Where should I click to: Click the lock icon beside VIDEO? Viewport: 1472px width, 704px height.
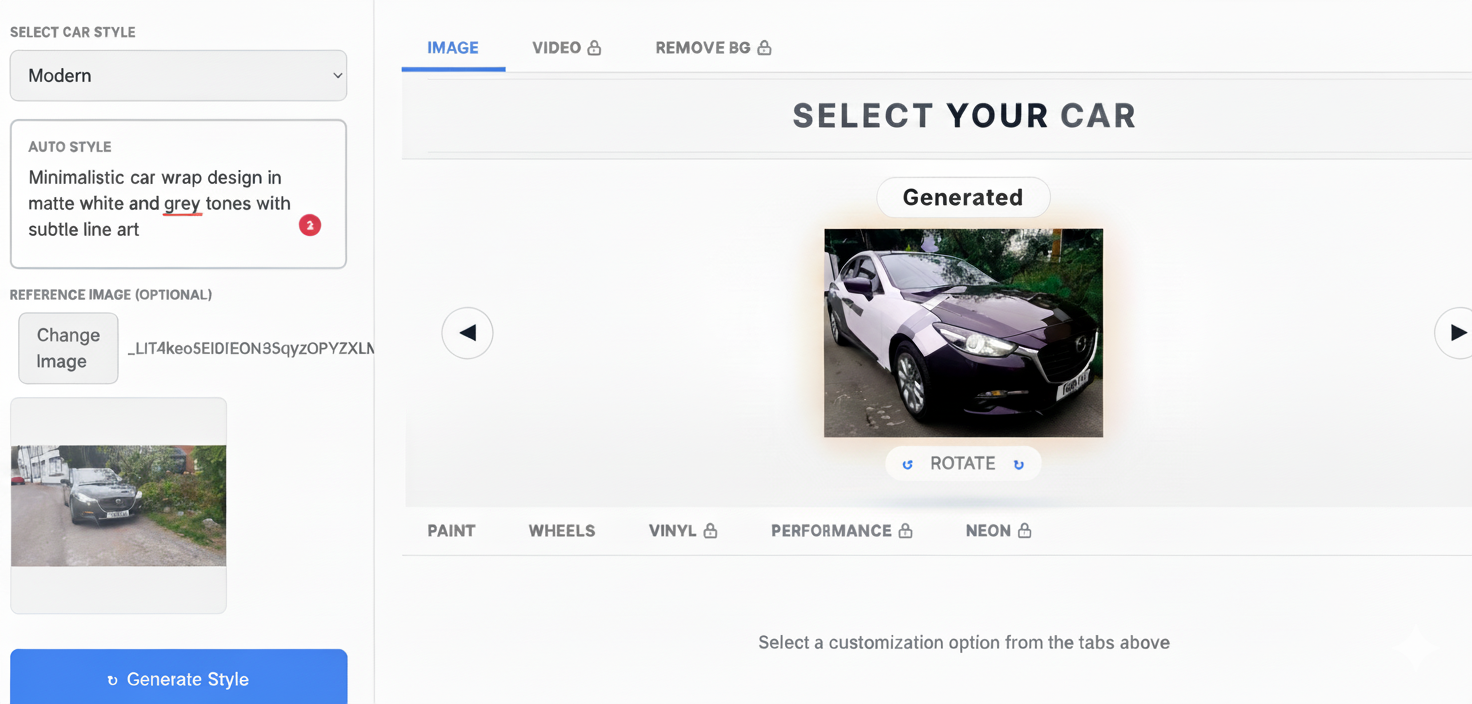click(x=594, y=48)
